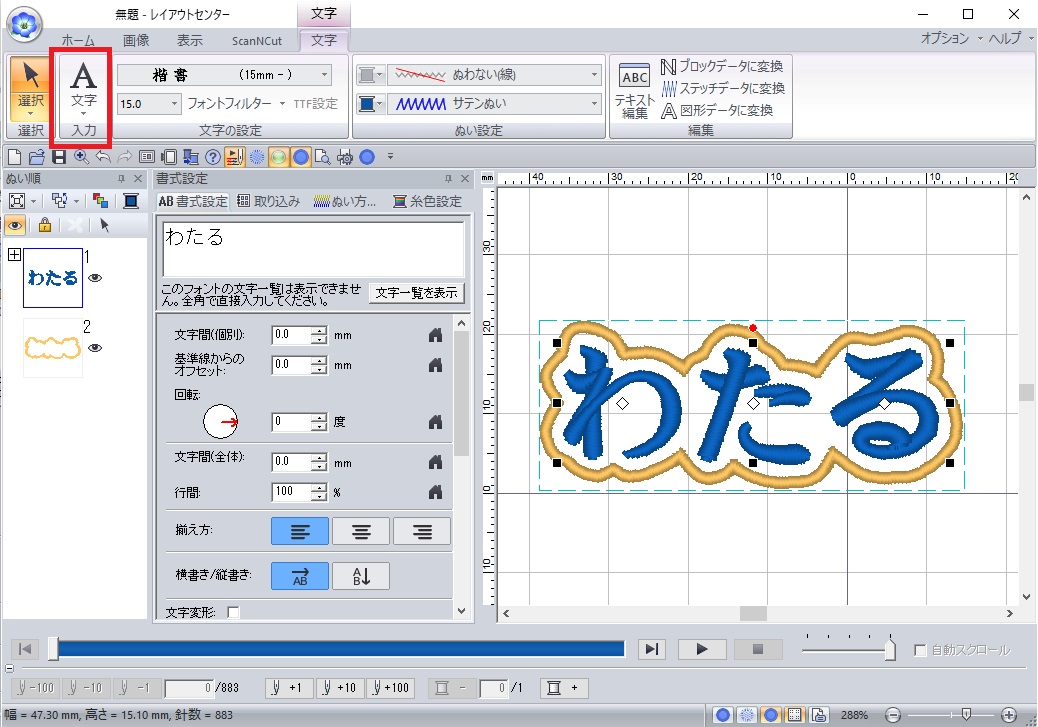Expand the わたる tree item in ぬい順
The width and height of the screenshot is (1038, 727).
(x=14, y=256)
